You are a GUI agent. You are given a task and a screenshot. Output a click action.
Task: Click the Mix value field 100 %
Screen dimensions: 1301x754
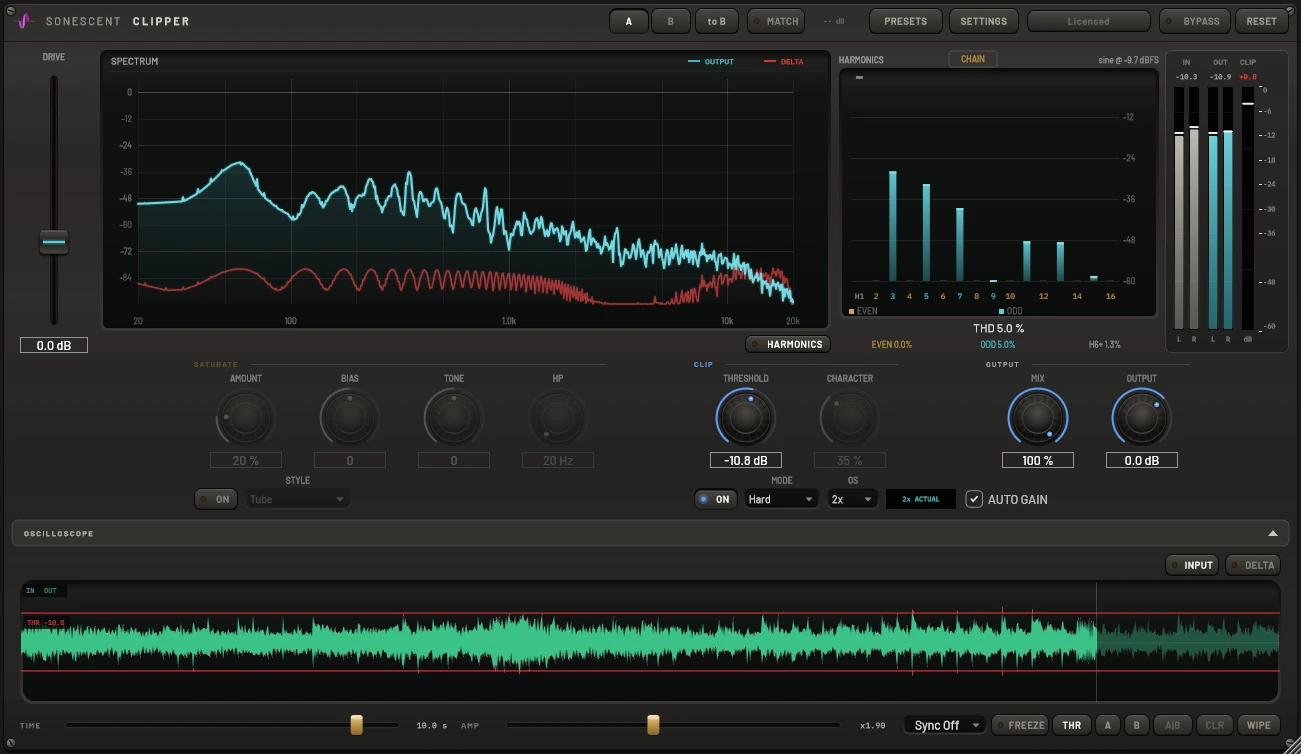click(x=1038, y=461)
